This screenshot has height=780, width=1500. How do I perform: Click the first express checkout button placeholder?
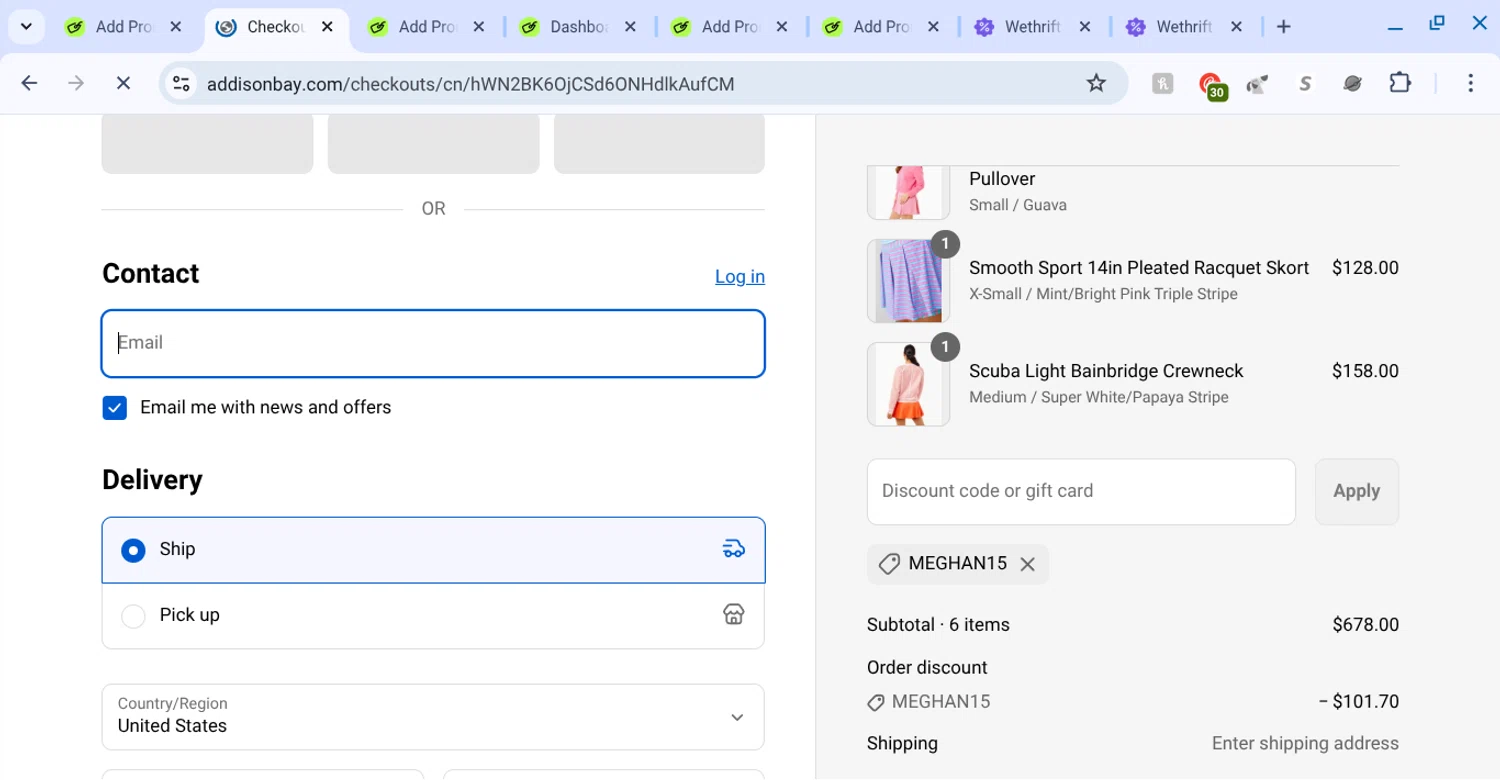coord(207,144)
